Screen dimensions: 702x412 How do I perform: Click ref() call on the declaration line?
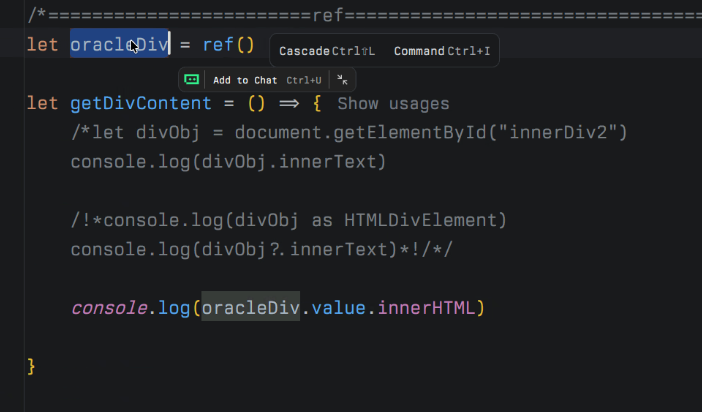point(228,44)
